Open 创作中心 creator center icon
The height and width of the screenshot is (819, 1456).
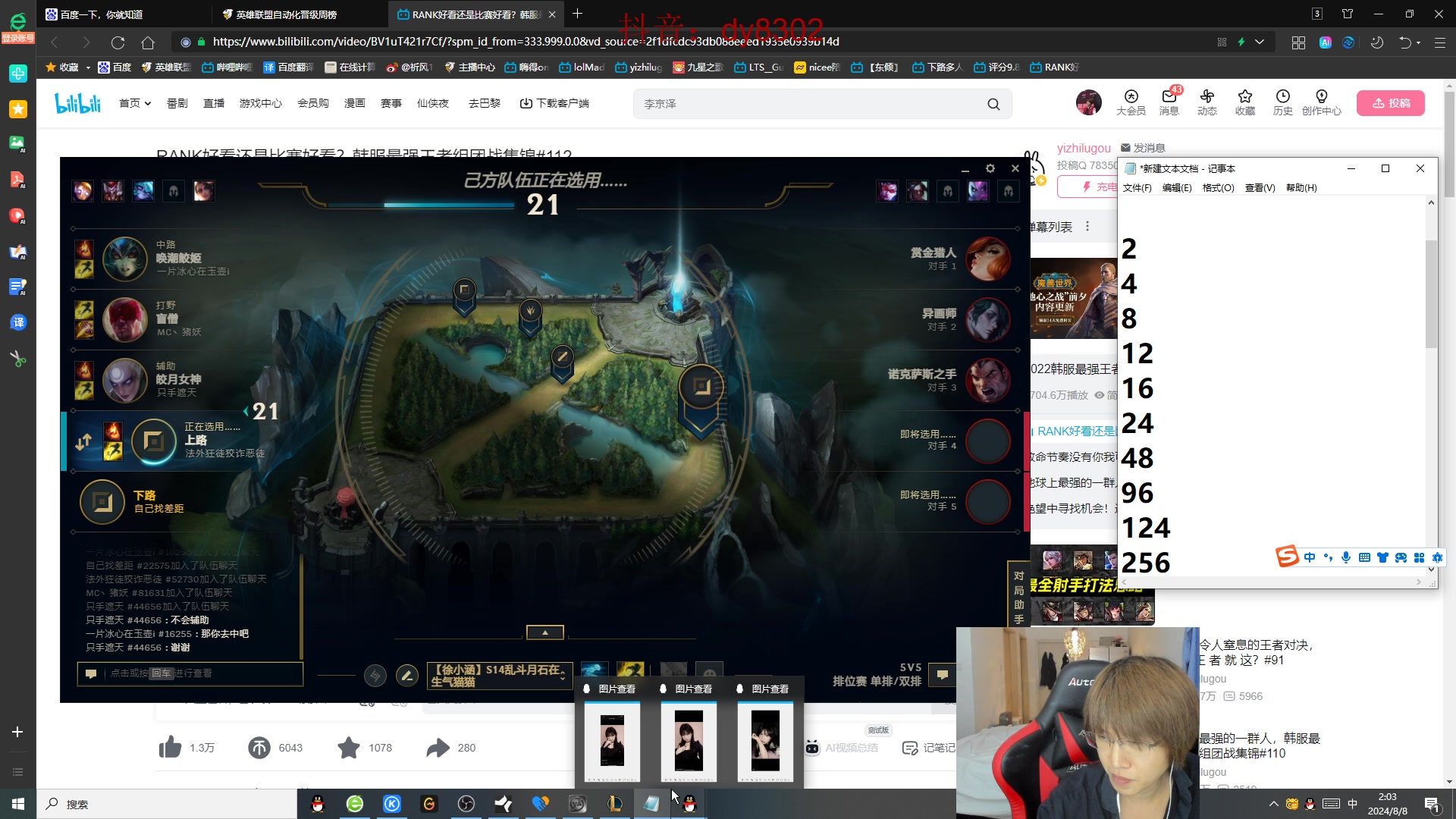tap(1321, 102)
